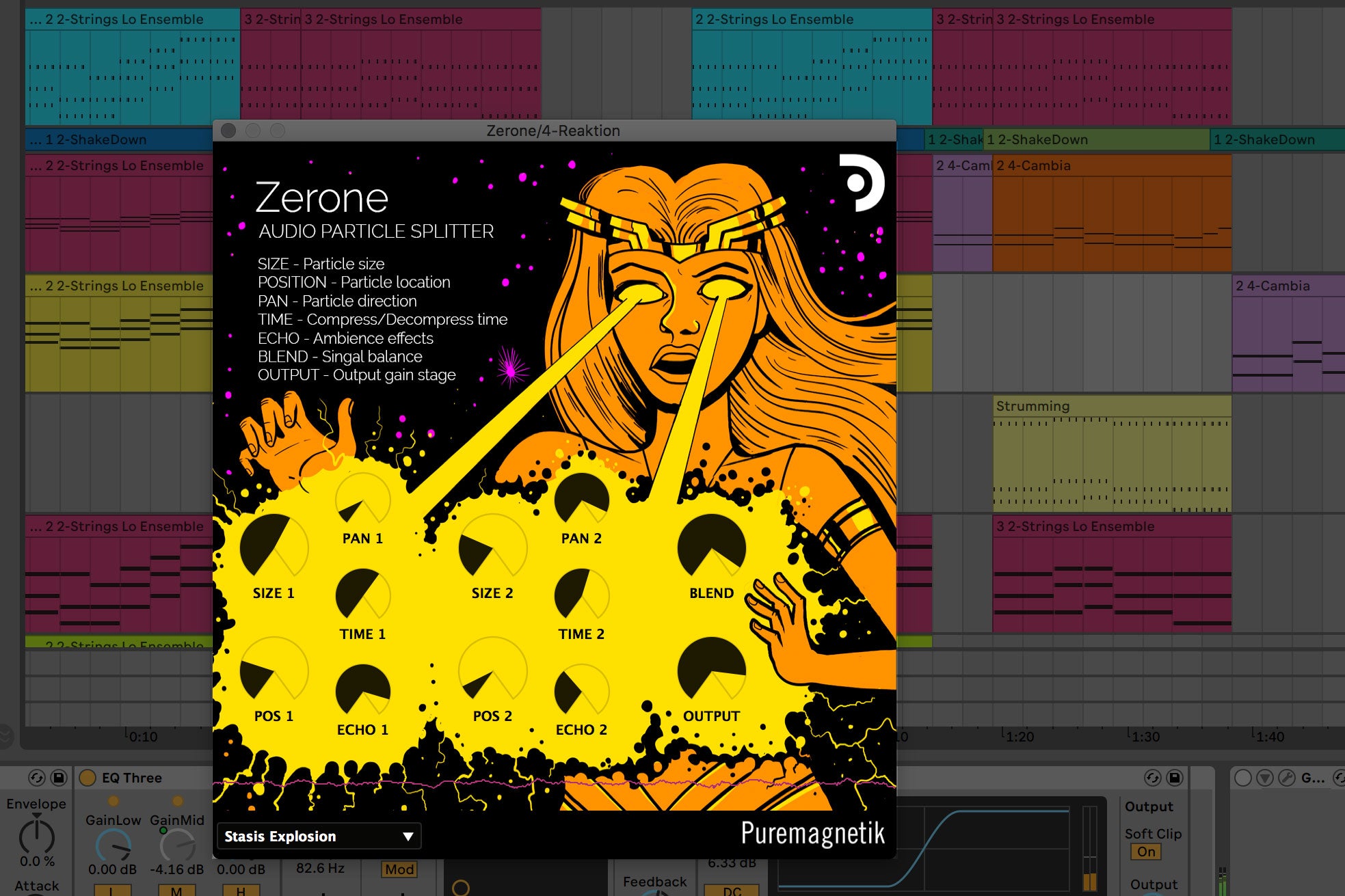Click the POS 2 knob

pyautogui.click(x=492, y=671)
